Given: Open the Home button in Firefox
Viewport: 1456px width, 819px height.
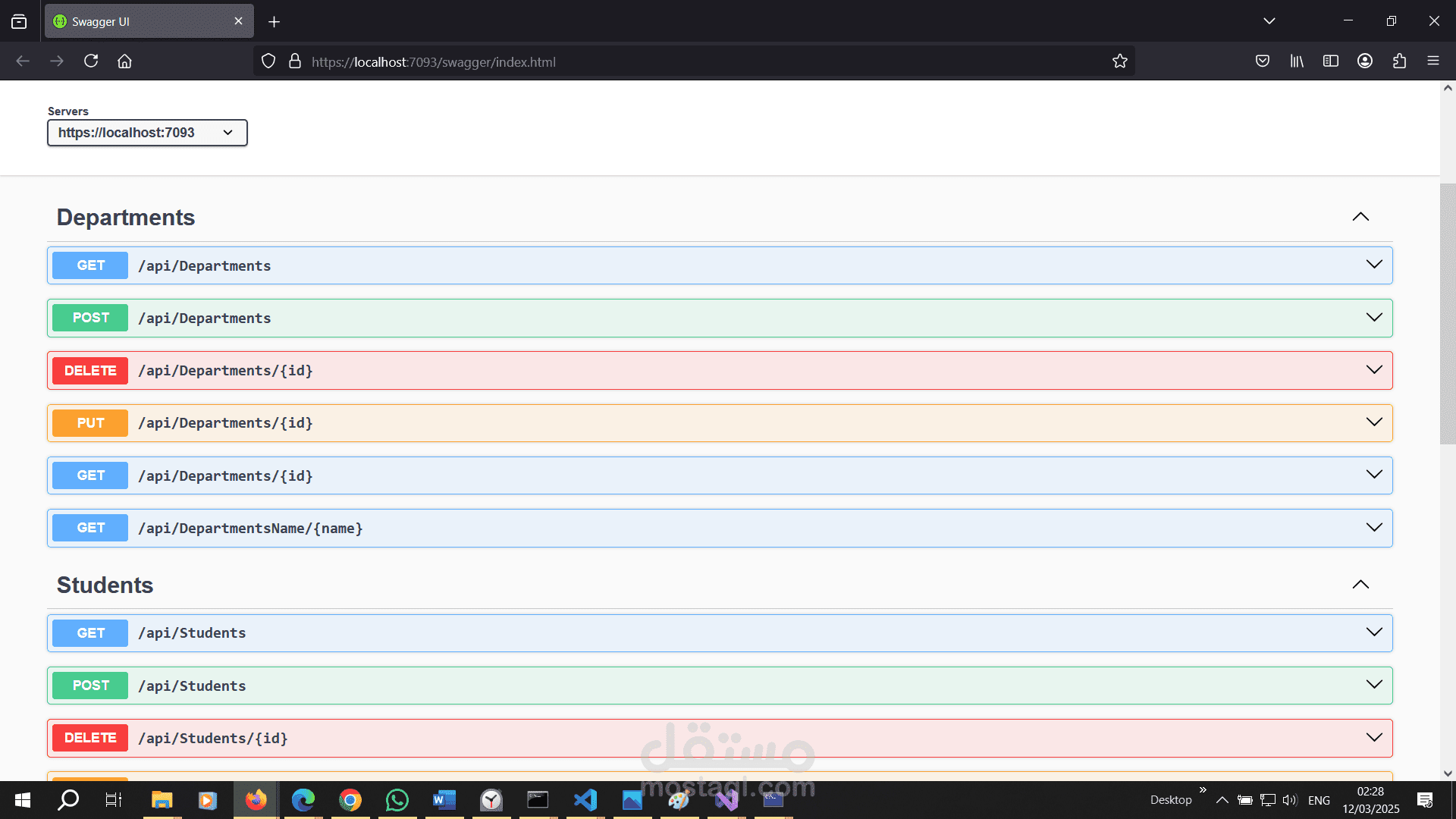Looking at the screenshot, I should point(124,61).
